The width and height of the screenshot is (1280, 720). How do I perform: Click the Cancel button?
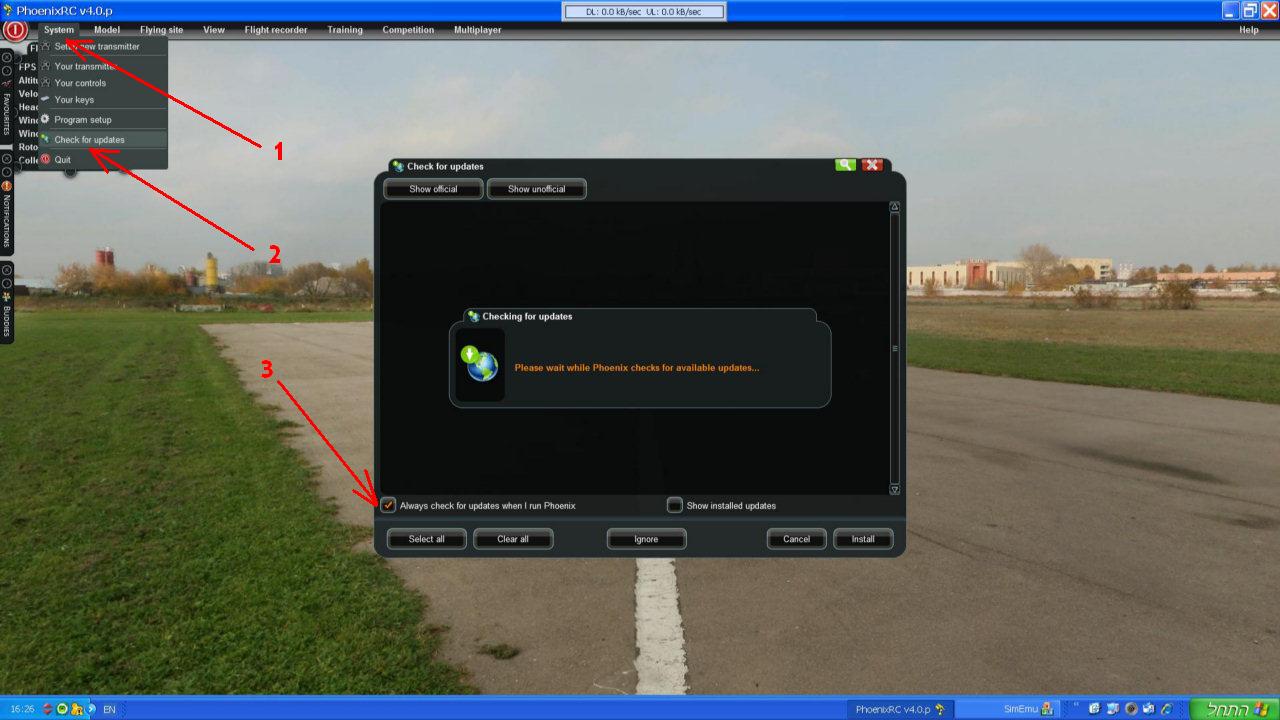click(796, 539)
